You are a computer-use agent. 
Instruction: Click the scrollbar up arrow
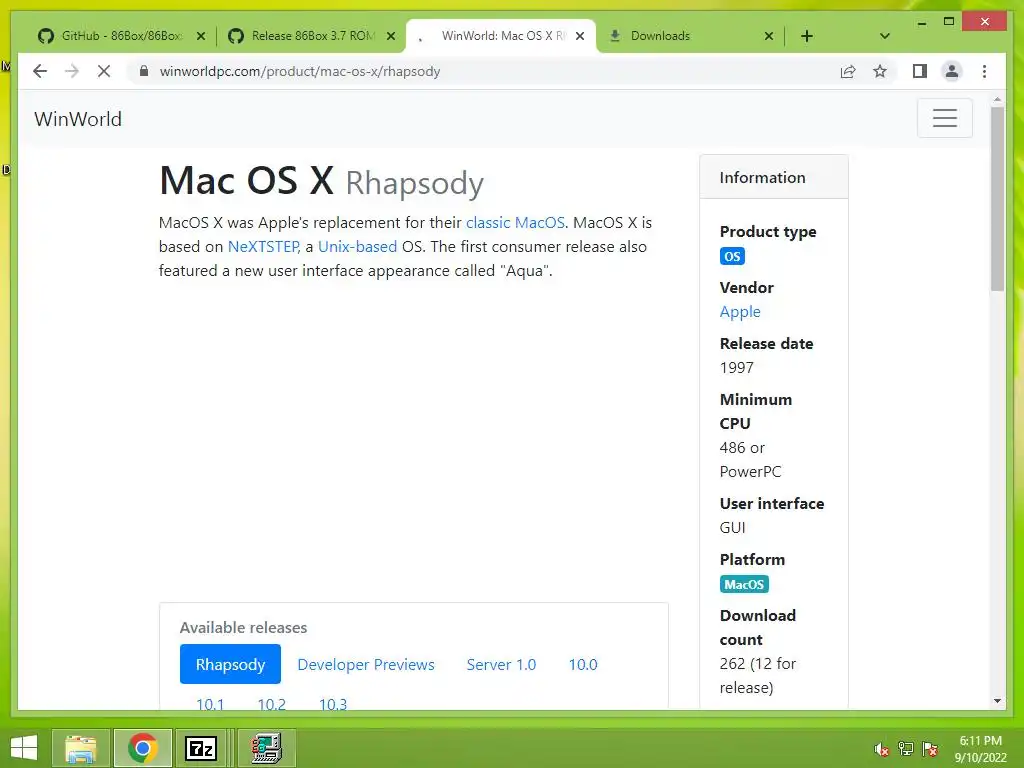pos(997,100)
